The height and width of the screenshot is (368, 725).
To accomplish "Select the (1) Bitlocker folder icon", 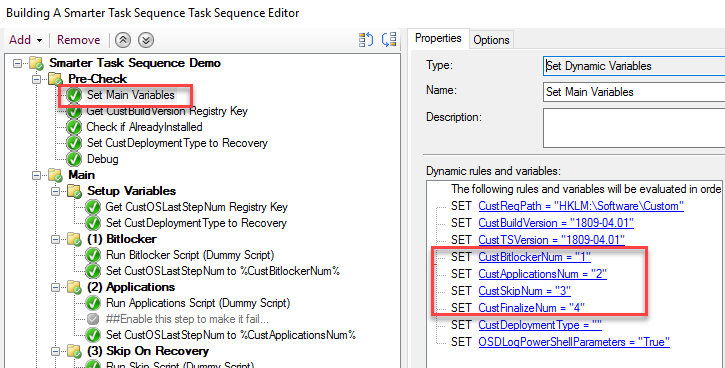I will pos(74,239).
